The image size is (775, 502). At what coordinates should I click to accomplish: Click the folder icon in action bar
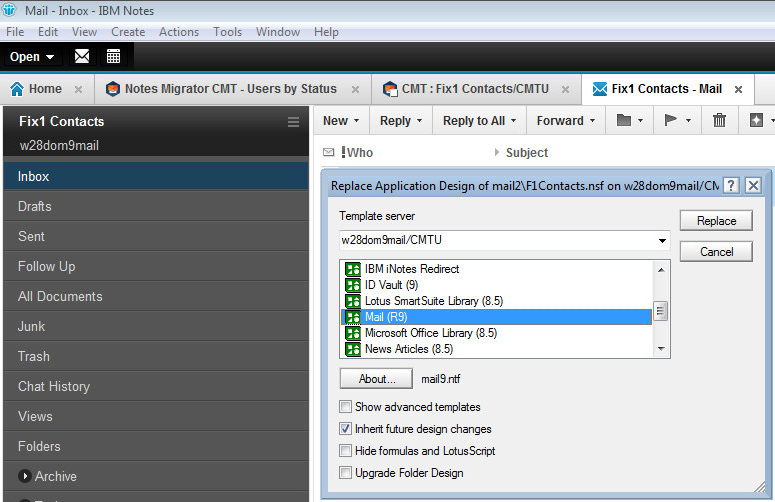pos(624,120)
